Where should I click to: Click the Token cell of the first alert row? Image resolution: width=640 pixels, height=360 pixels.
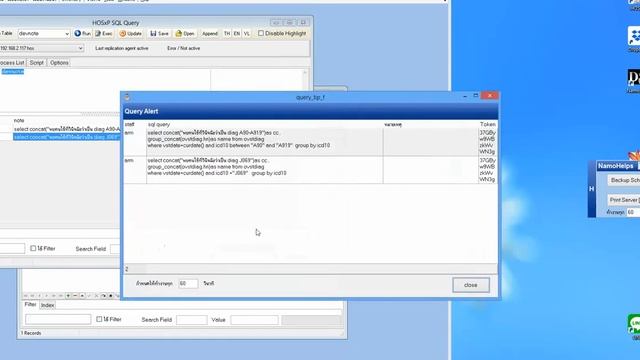pyautogui.click(x=487, y=142)
